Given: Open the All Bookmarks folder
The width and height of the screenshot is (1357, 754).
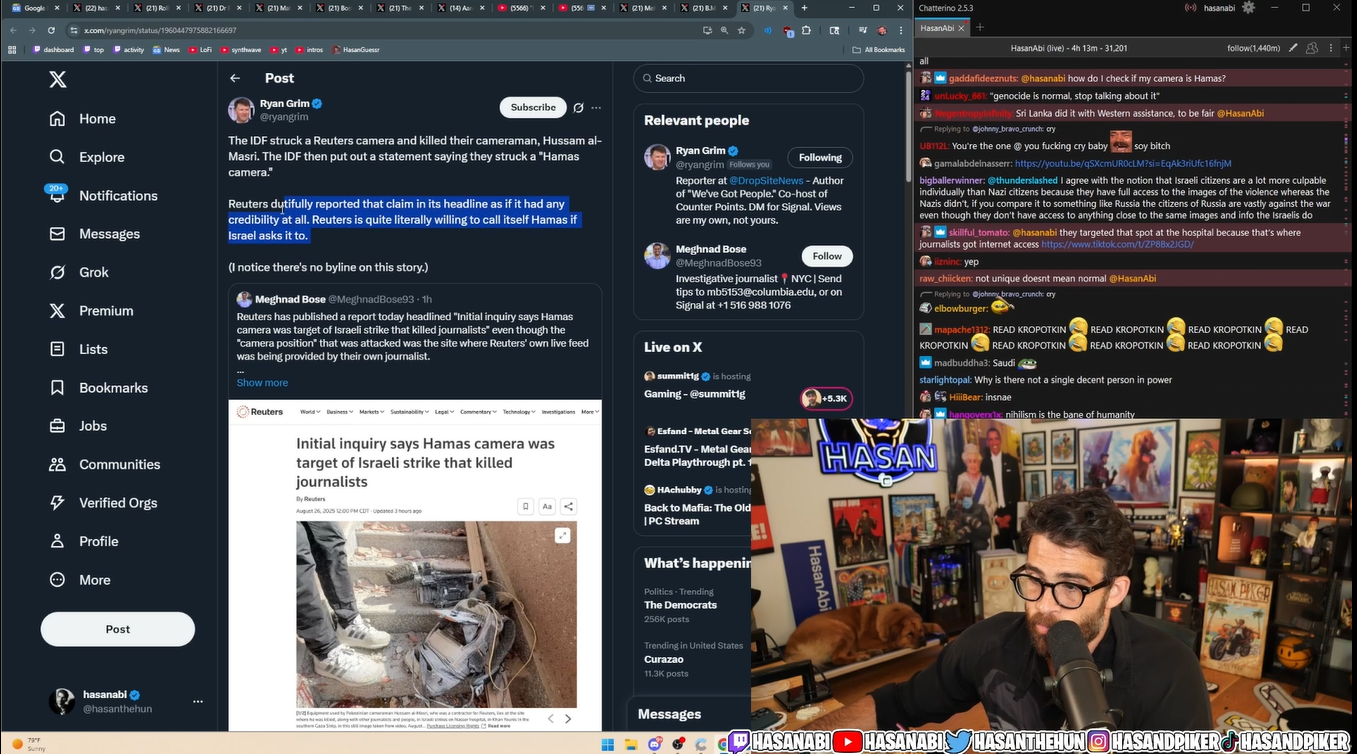Looking at the screenshot, I should point(879,49).
